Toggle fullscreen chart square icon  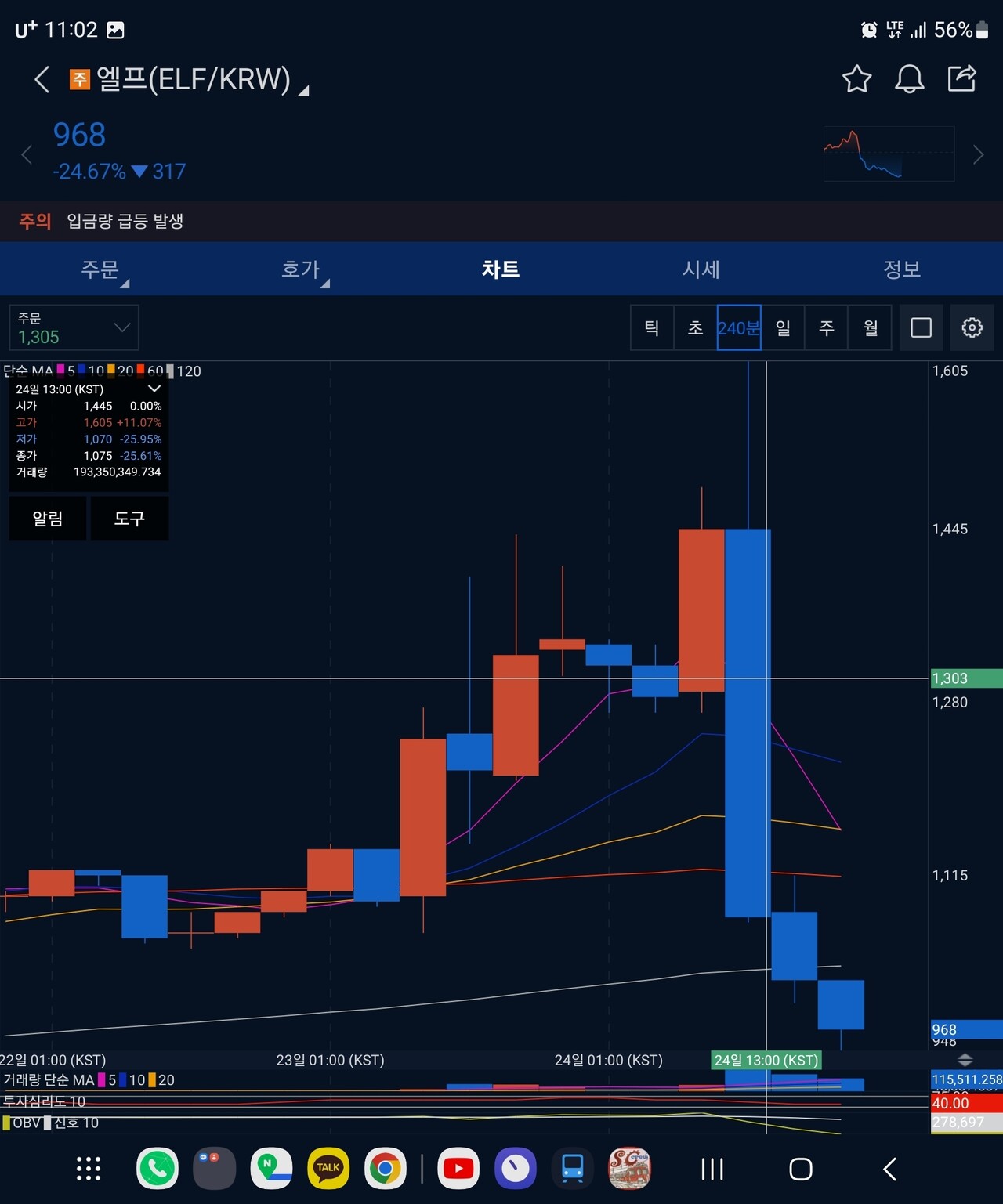(x=922, y=327)
